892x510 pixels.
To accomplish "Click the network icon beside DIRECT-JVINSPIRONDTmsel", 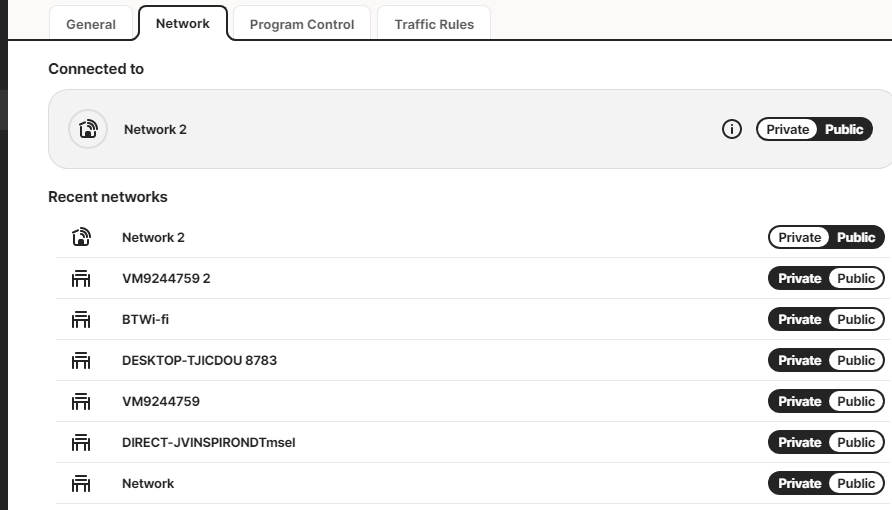I will pos(81,443).
